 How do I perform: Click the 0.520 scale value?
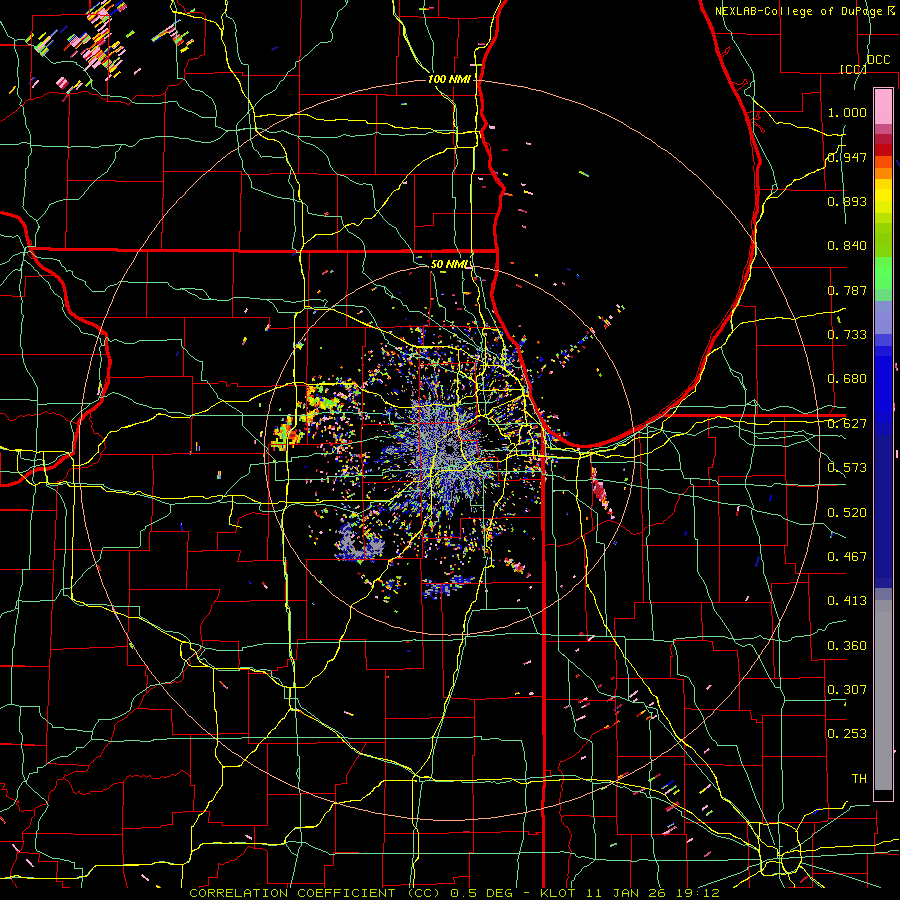pos(847,512)
